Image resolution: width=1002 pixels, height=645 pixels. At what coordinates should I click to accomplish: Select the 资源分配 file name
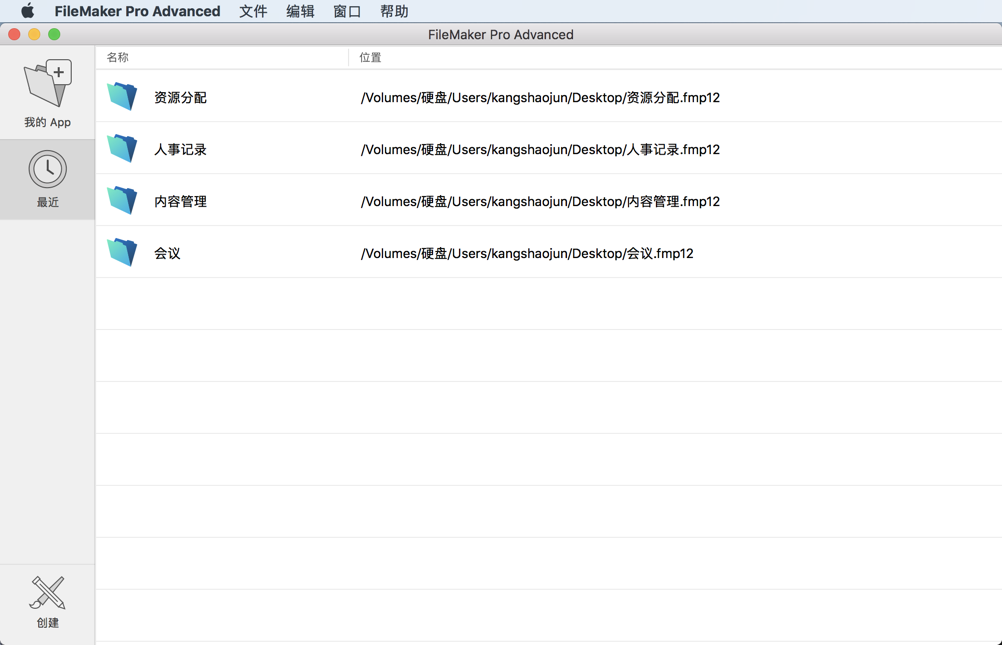click(180, 97)
